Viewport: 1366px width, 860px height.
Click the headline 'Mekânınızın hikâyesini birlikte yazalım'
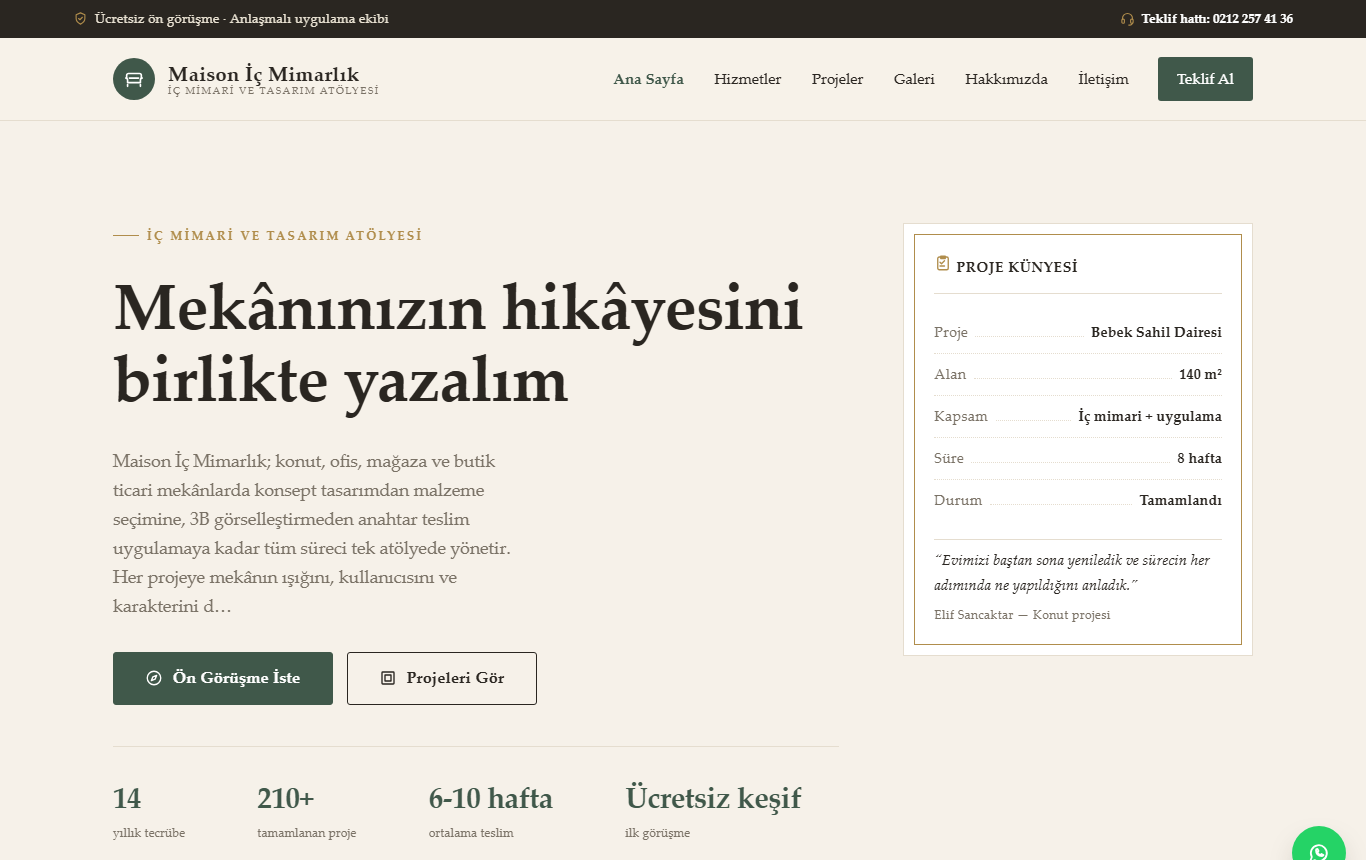click(459, 345)
